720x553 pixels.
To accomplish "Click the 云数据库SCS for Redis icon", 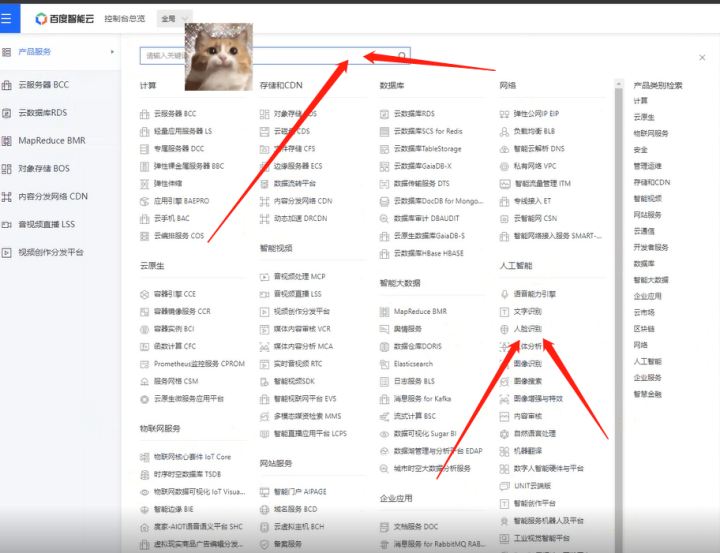I will pyautogui.click(x=384, y=131).
